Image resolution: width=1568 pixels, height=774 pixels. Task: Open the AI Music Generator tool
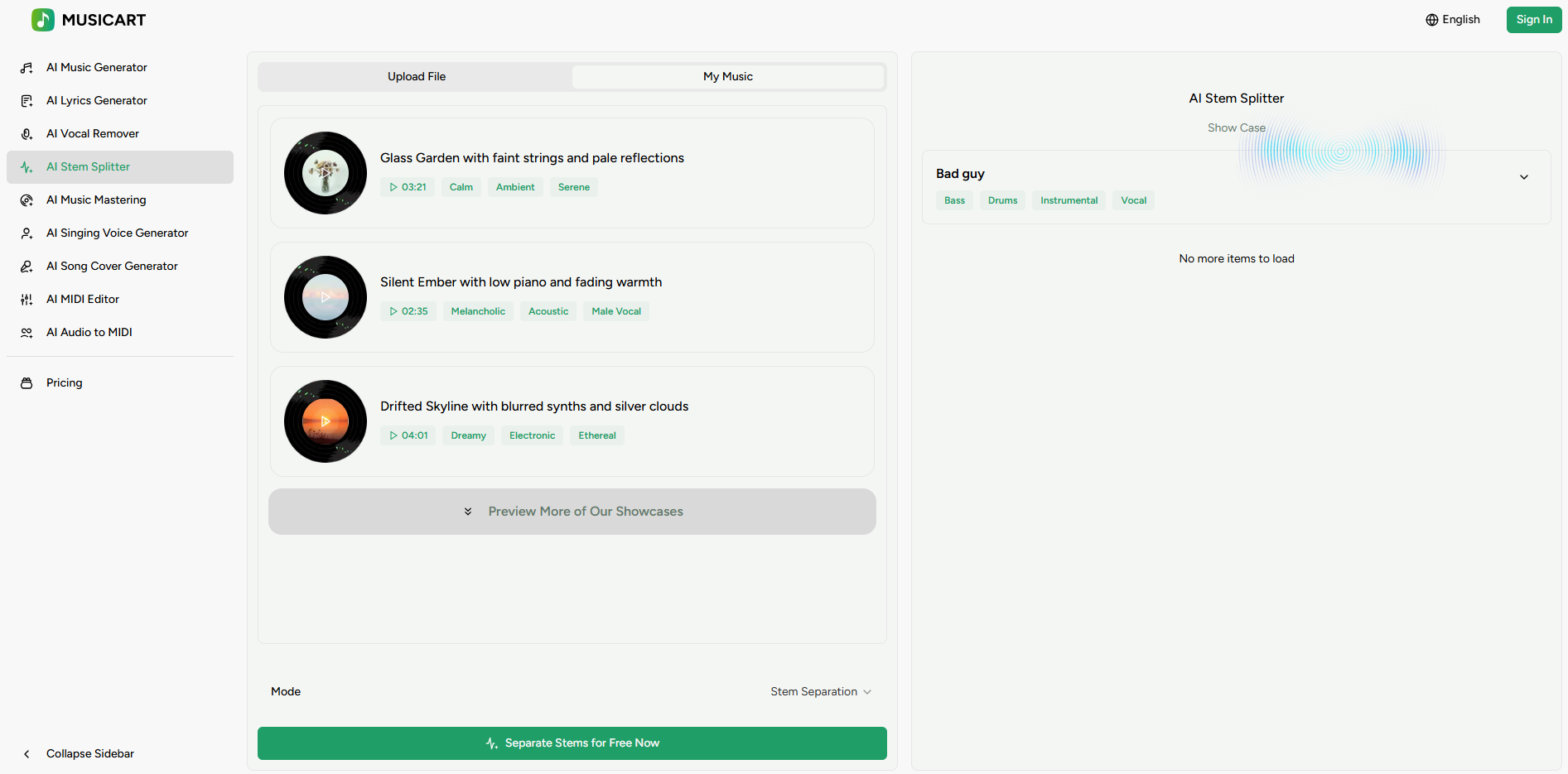click(x=96, y=67)
